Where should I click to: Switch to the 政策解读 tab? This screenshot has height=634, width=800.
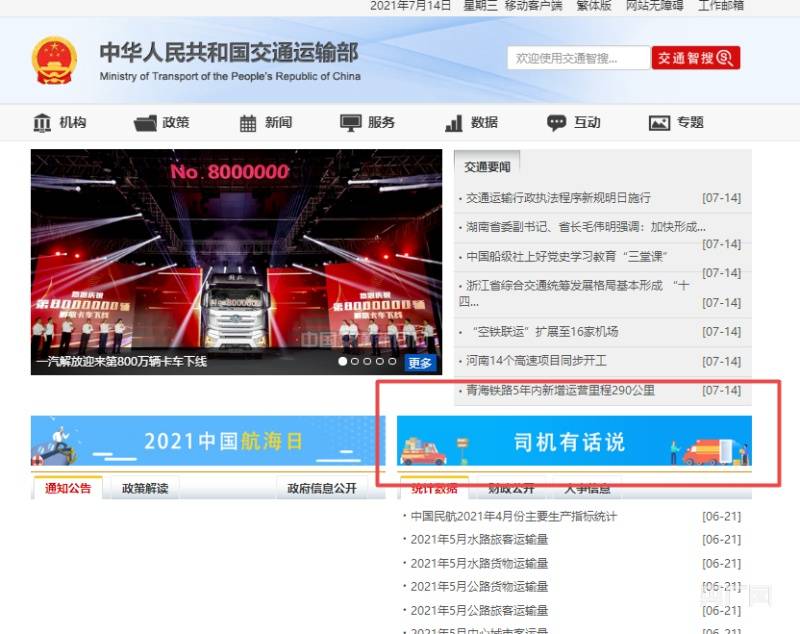(145, 488)
